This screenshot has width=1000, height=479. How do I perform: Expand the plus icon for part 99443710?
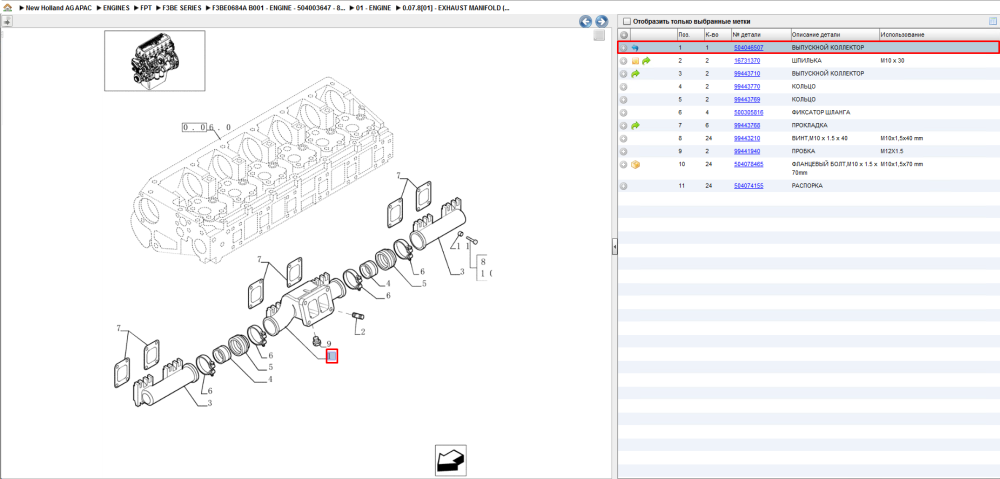[x=624, y=74]
